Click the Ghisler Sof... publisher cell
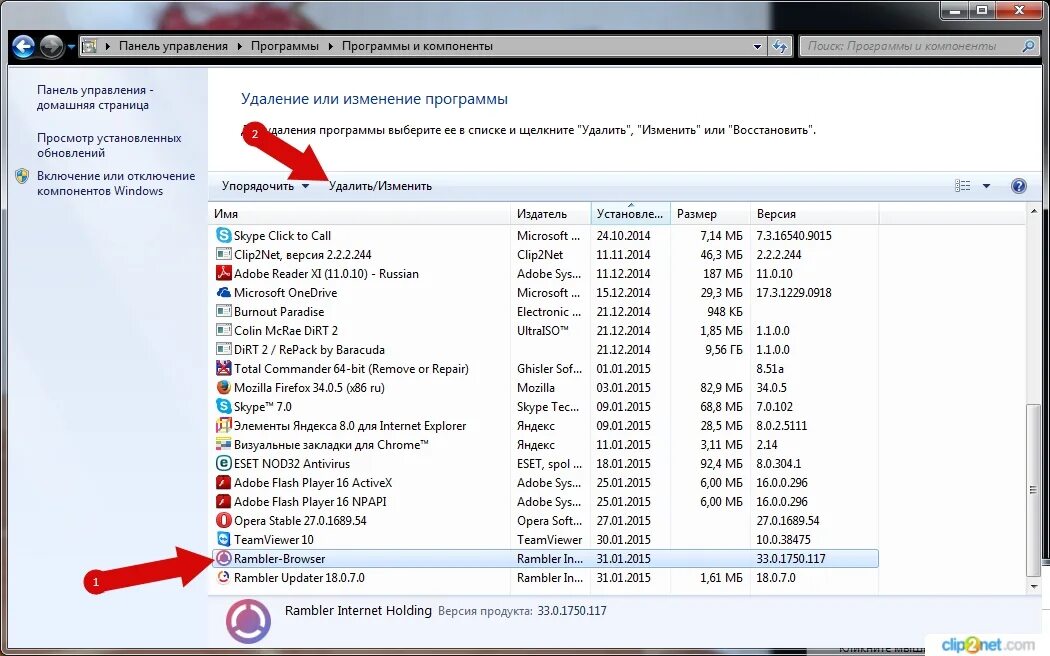Image resolution: width=1050 pixels, height=656 pixels. coord(549,369)
